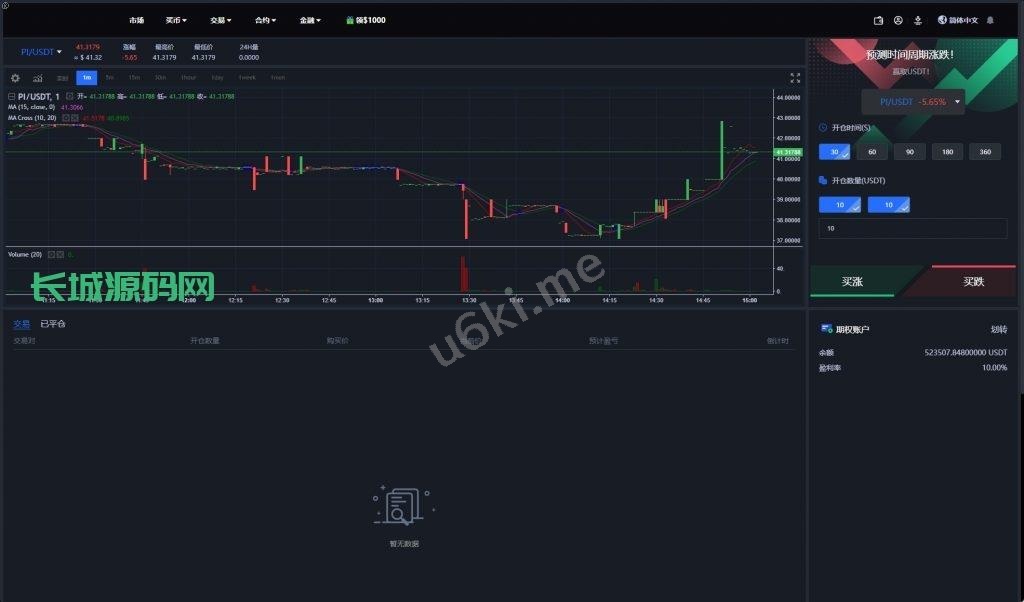Select the 15m chart interval
Image resolution: width=1024 pixels, height=602 pixels.
133,78
